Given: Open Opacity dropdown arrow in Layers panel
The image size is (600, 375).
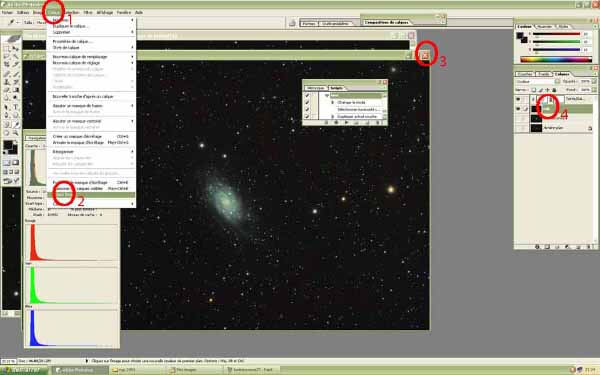Looking at the screenshot, I should click(x=593, y=82).
